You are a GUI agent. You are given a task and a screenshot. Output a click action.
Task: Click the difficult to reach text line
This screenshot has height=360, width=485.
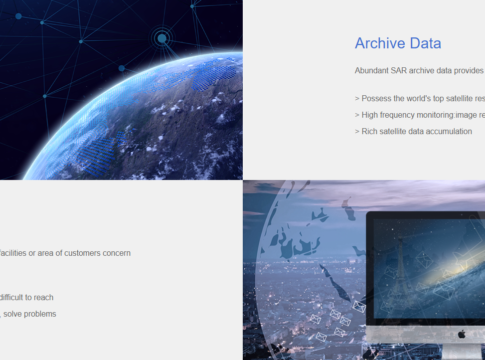tap(27, 297)
